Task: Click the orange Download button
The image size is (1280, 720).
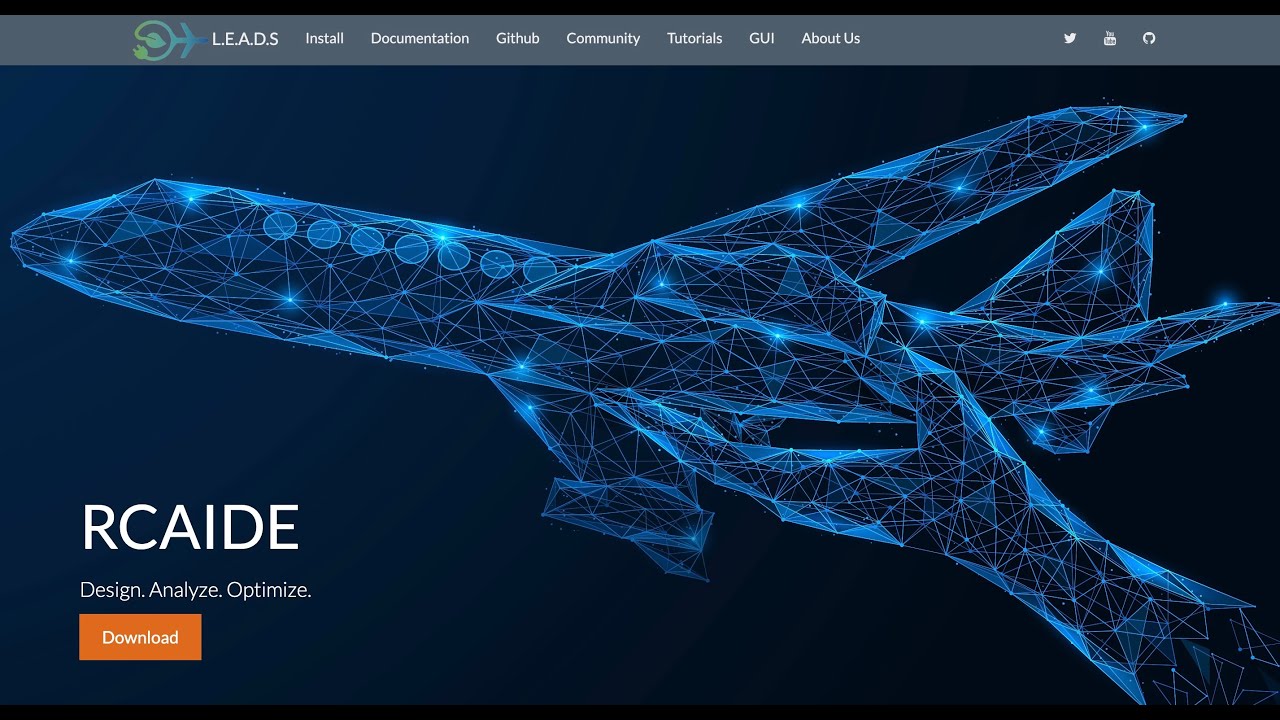Action: [x=140, y=637]
